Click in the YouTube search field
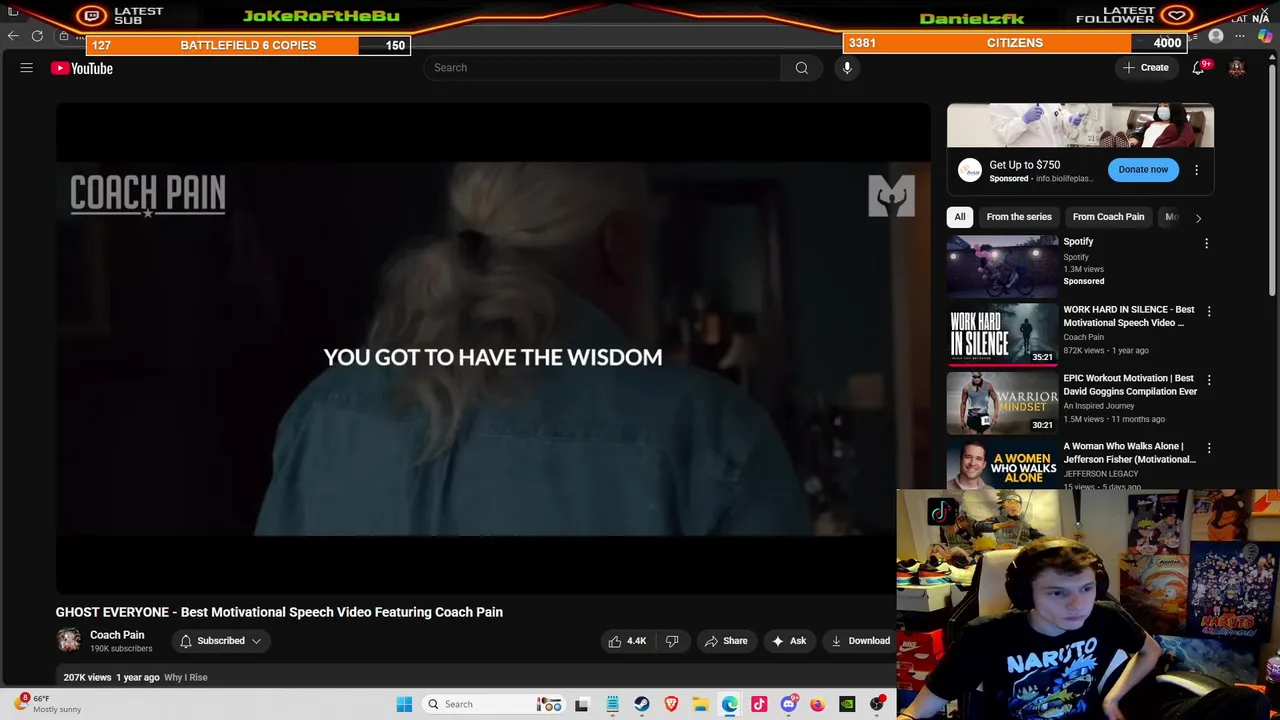1280x720 pixels. coord(602,68)
